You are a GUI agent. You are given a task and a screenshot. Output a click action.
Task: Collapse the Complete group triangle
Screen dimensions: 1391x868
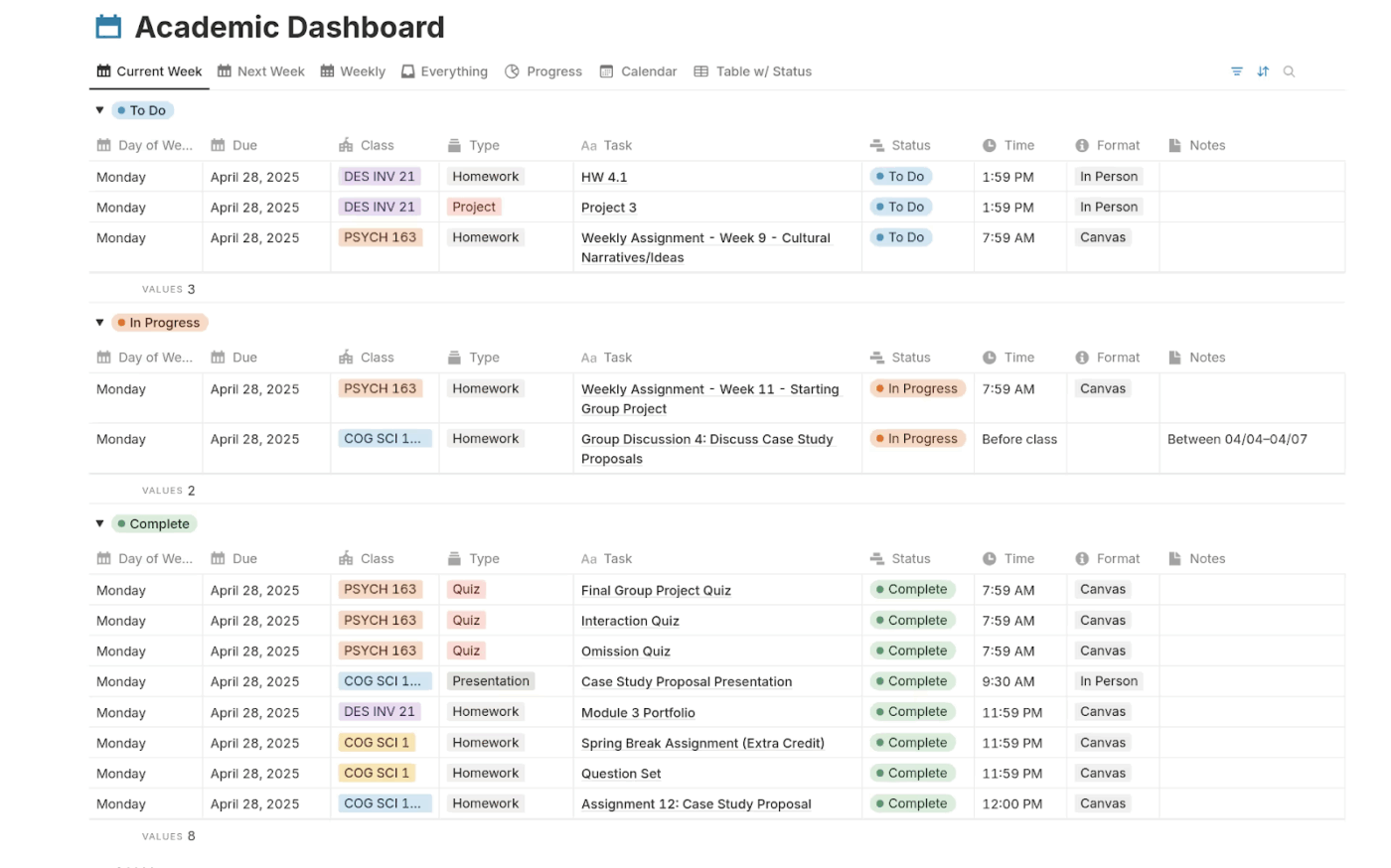coord(99,523)
